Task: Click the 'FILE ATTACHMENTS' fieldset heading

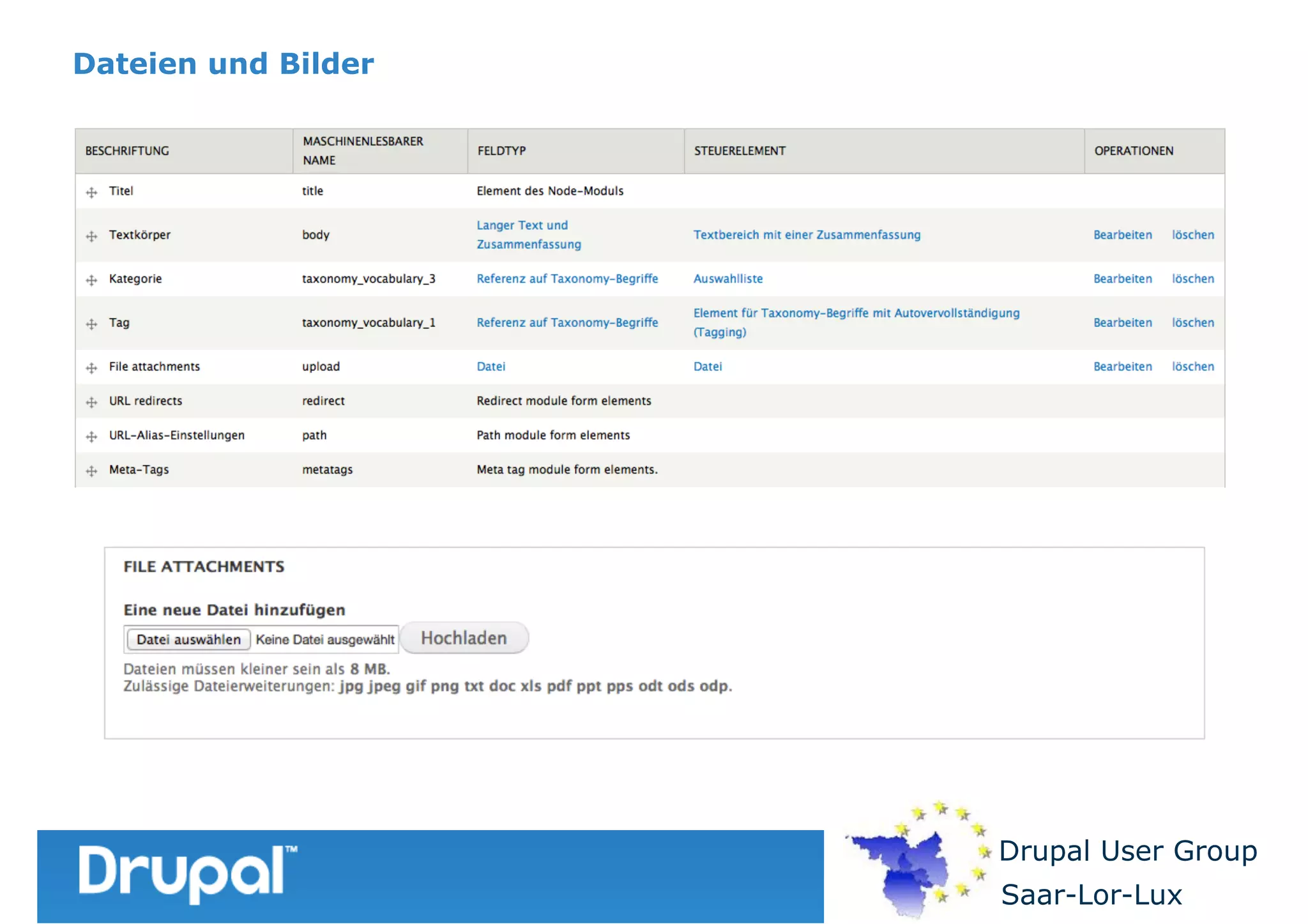Action: 204,567
